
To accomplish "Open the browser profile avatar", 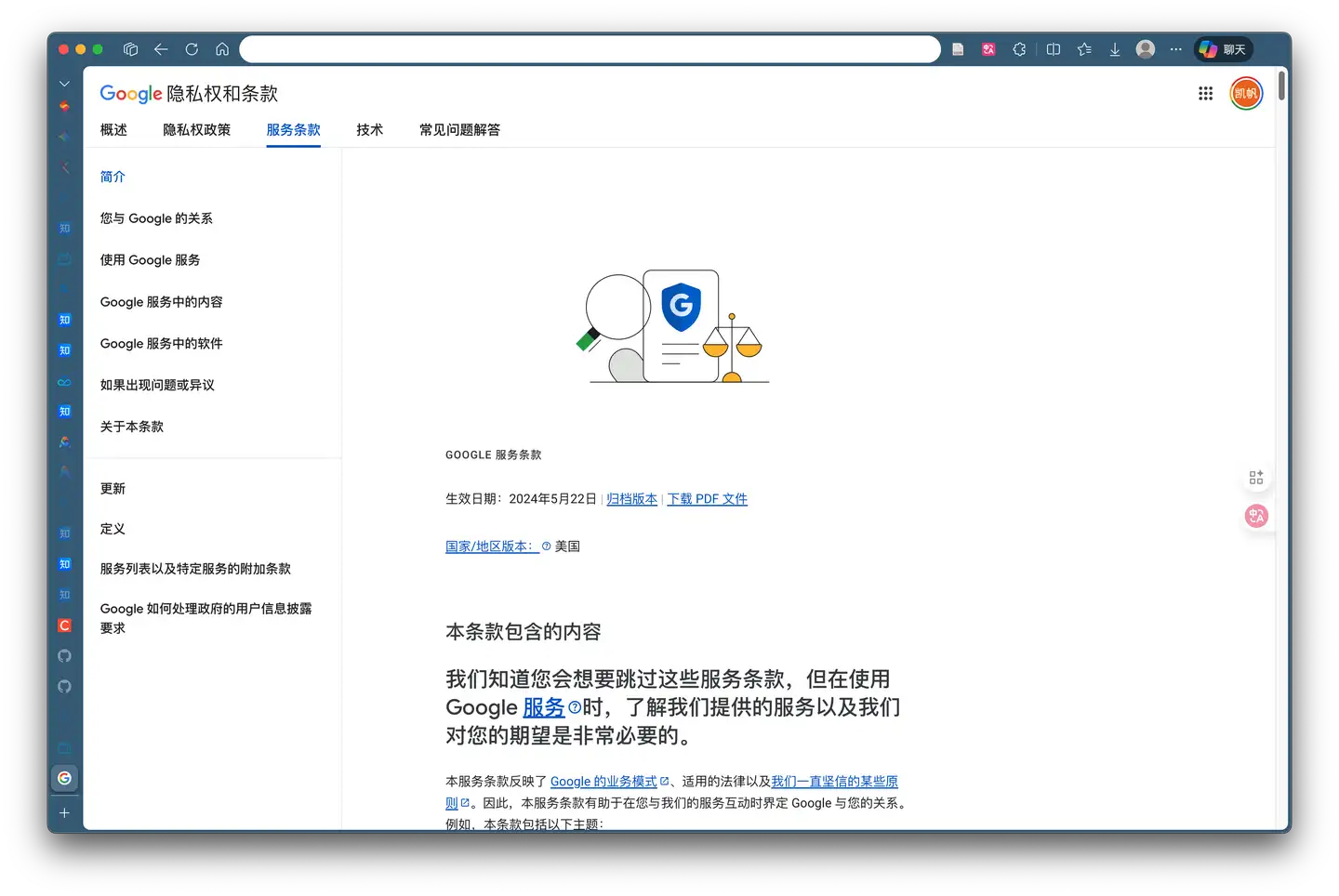I will (1146, 49).
